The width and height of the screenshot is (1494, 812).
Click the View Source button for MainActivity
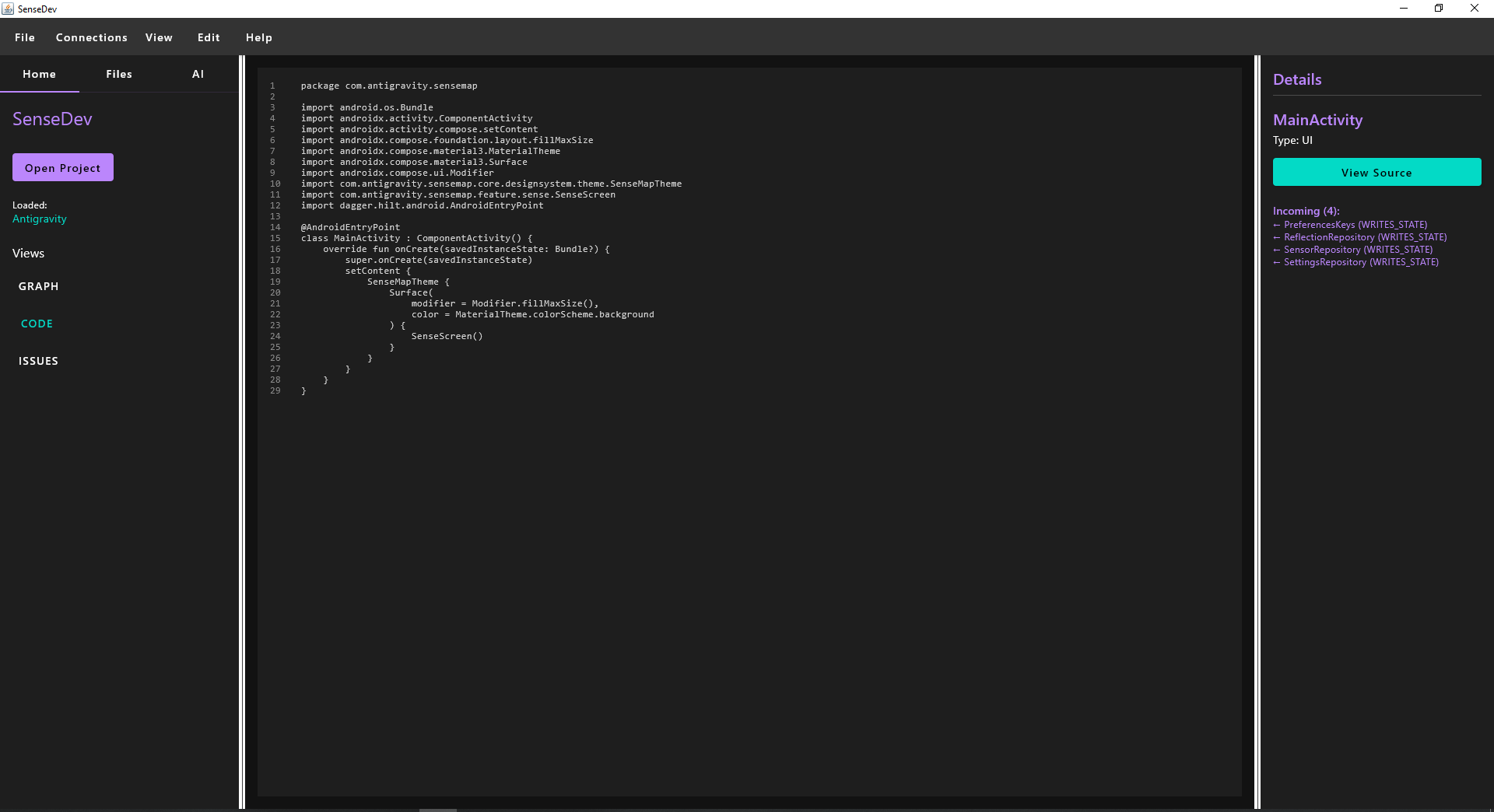pyautogui.click(x=1377, y=172)
